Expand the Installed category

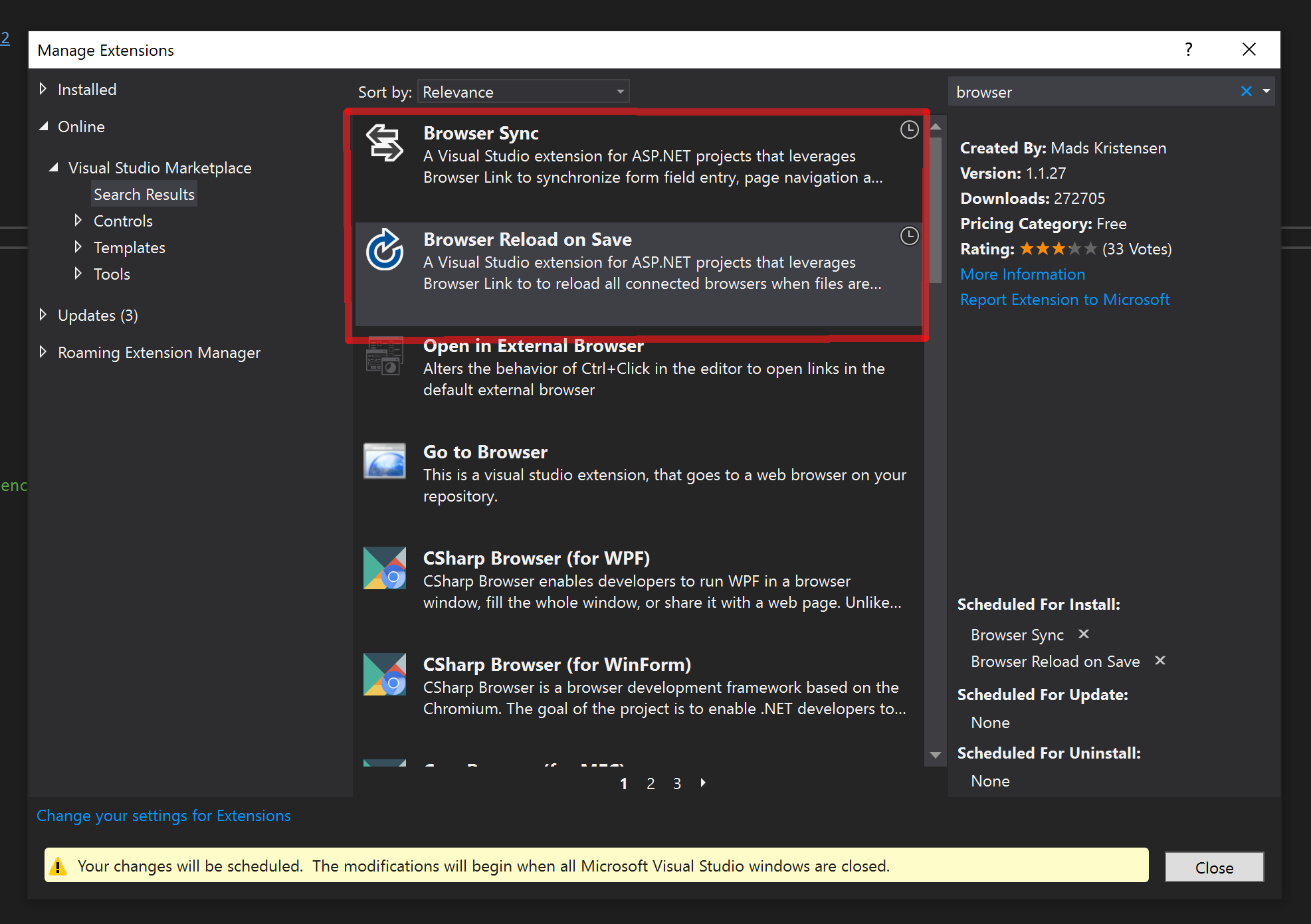[43, 89]
